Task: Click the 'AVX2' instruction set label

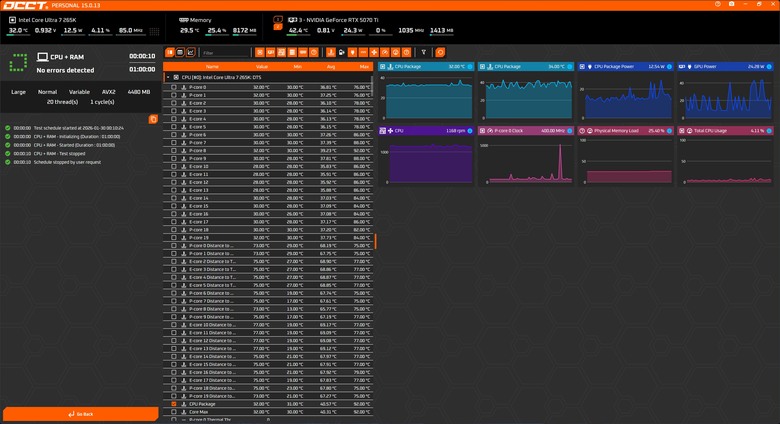Action: tap(108, 92)
